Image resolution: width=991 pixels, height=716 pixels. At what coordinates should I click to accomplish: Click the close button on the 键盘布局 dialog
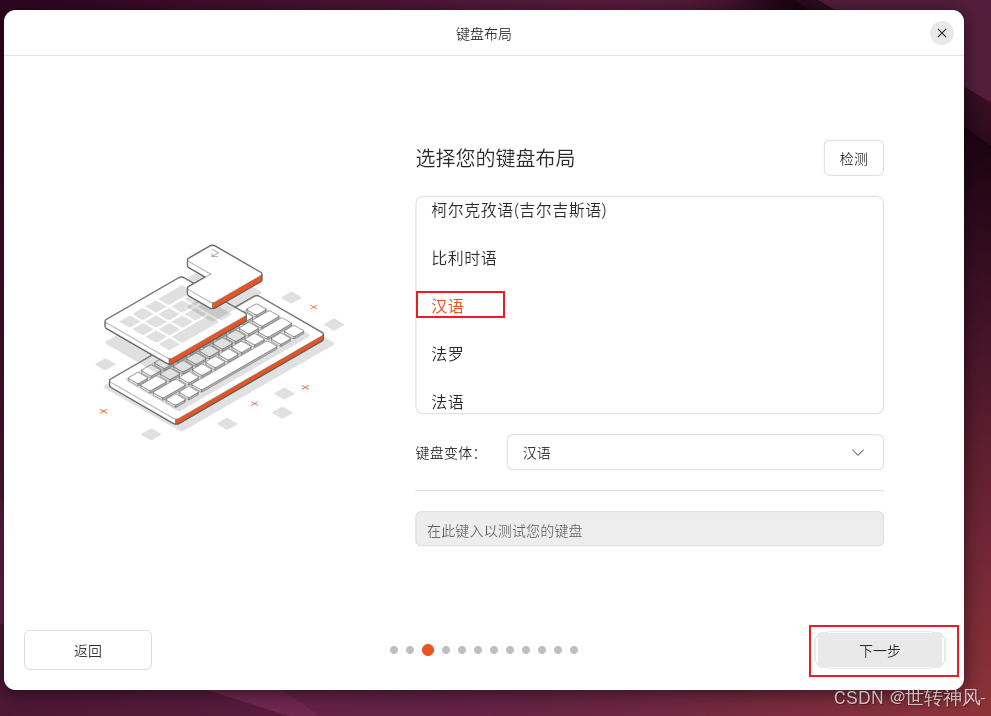click(941, 32)
